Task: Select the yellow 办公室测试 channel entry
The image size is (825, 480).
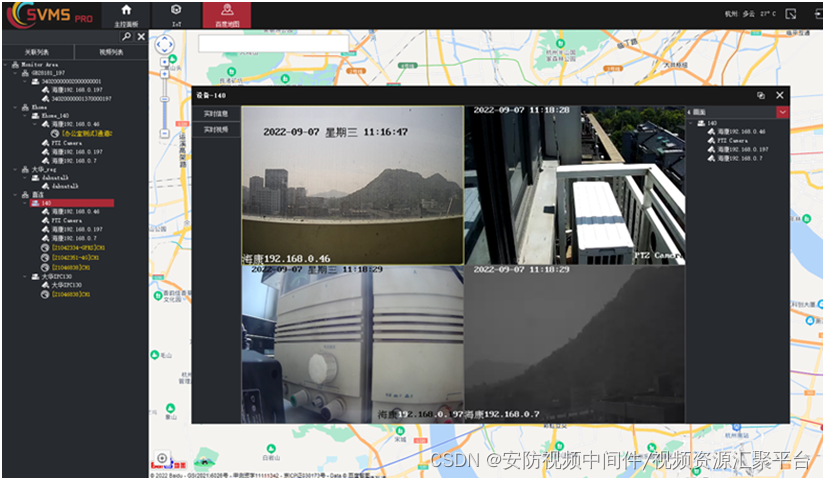Action: [87, 134]
